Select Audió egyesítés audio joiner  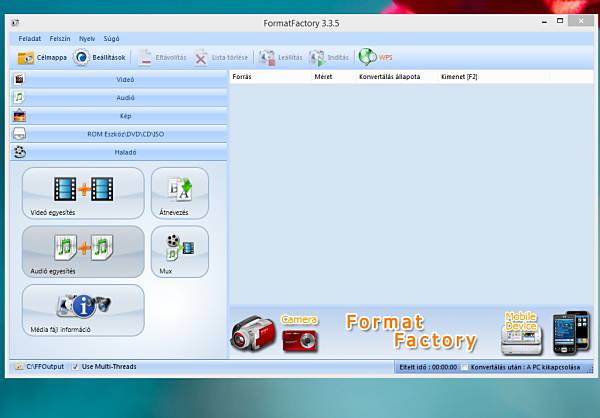[83, 251]
